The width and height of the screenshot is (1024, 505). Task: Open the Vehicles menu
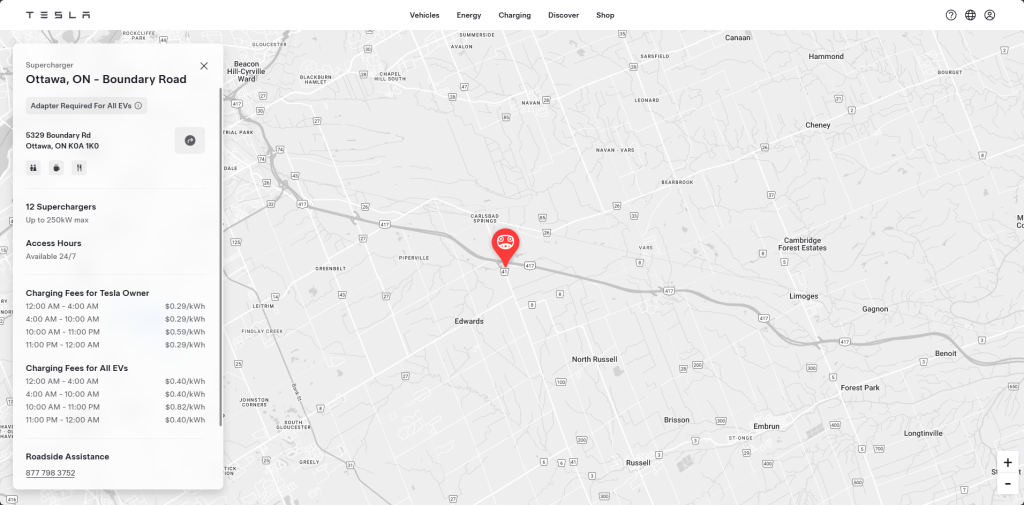[424, 15]
